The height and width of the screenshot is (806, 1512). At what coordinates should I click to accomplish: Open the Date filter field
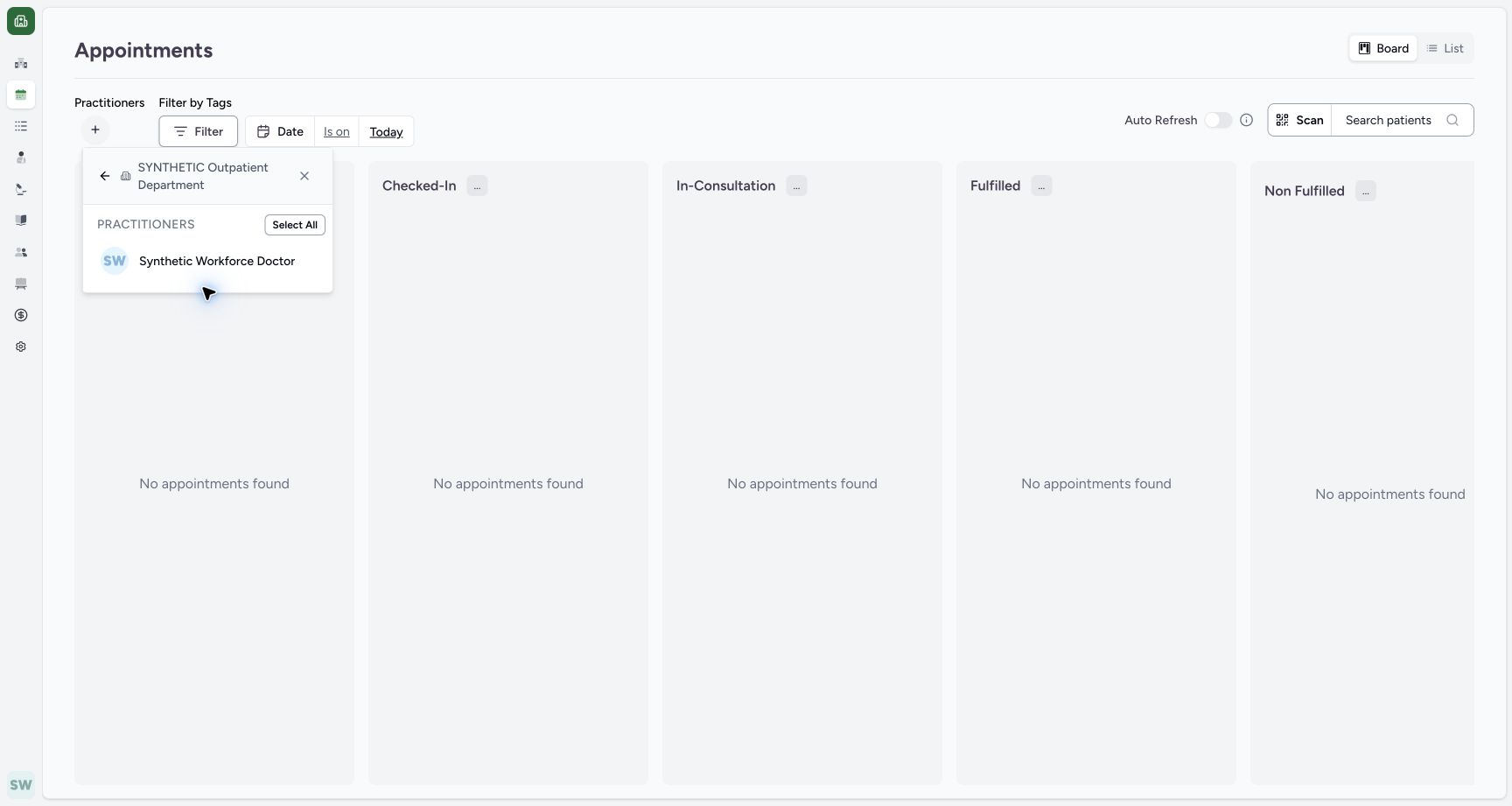click(280, 131)
